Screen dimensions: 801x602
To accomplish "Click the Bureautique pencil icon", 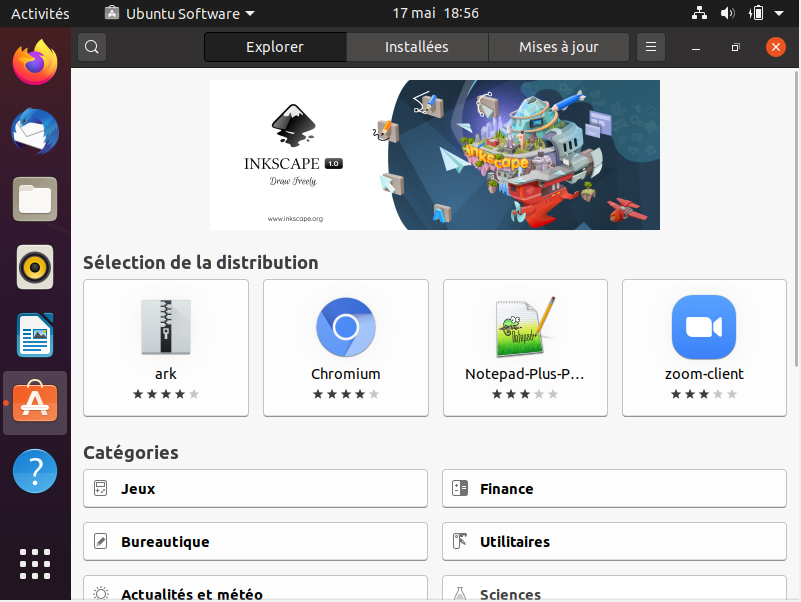I will pyautogui.click(x=101, y=541).
